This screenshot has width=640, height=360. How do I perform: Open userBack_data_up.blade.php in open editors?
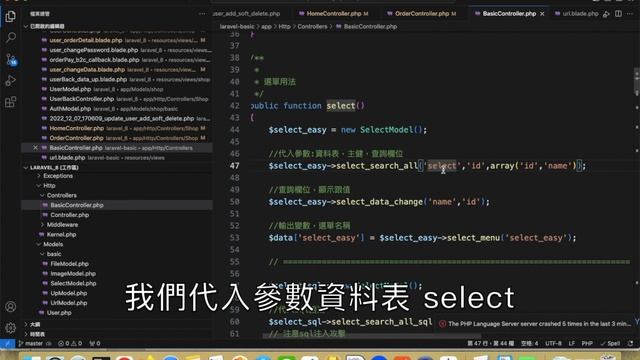[88, 80]
